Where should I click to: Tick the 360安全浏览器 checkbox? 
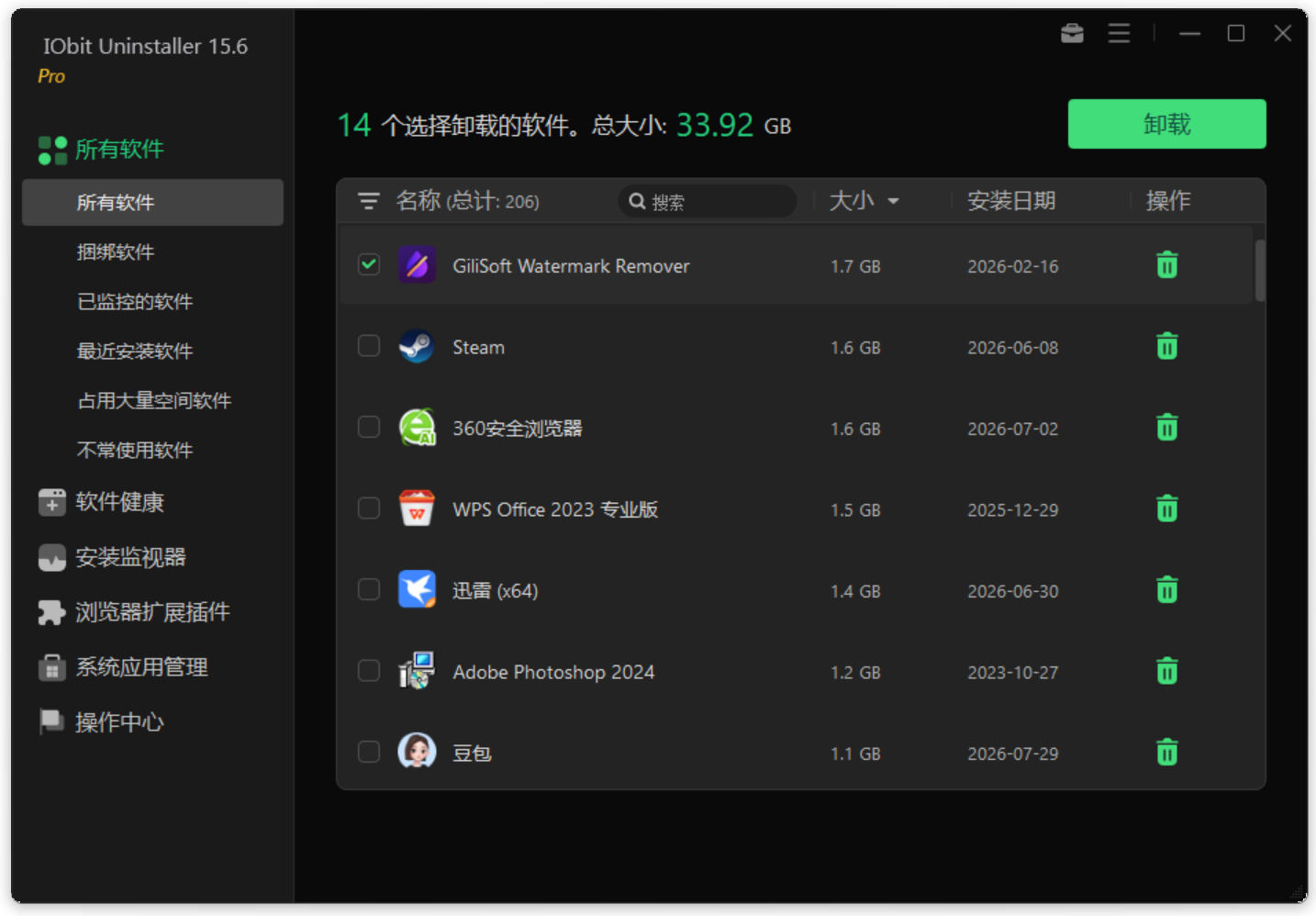pyautogui.click(x=369, y=428)
